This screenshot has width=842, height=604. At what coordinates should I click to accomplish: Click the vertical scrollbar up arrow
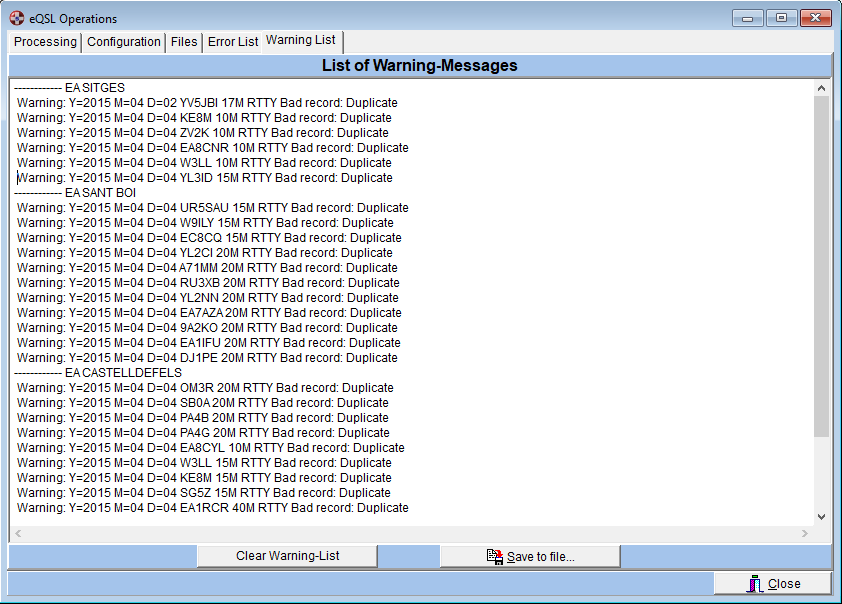[822, 88]
